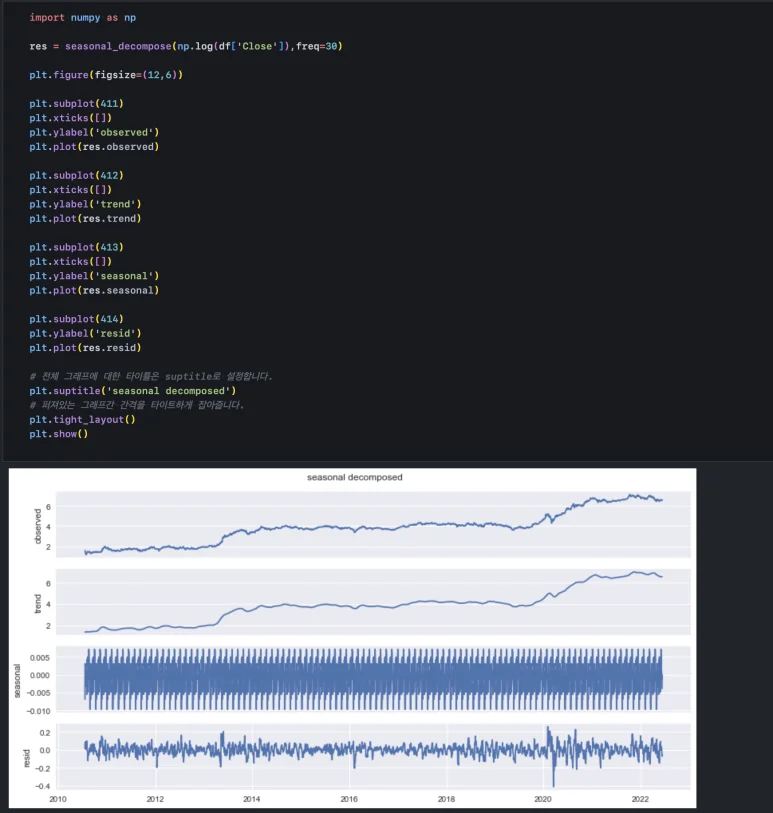Click the plt.ylabel('observed') line

click(x=94, y=132)
